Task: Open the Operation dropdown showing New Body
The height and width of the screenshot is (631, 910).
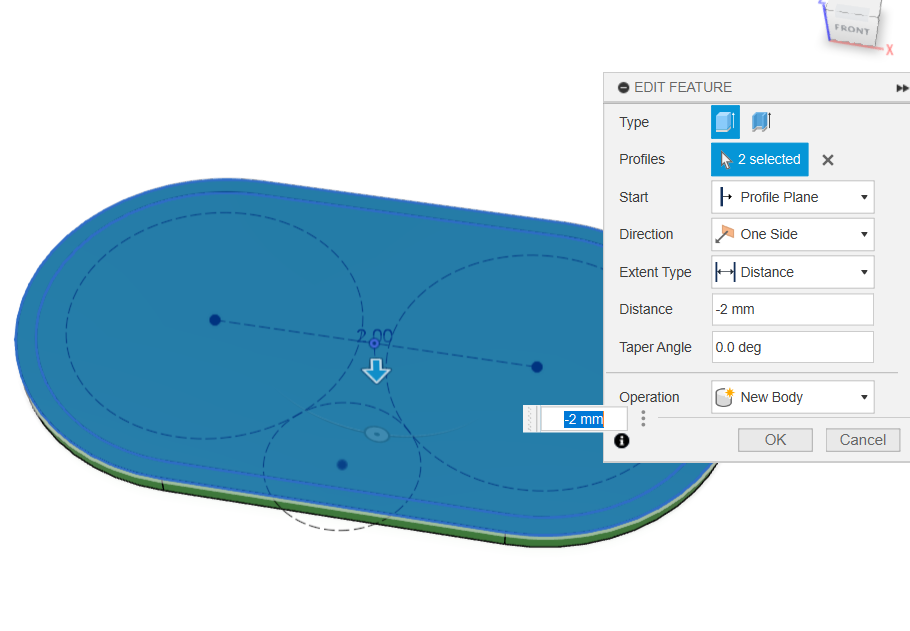Action: [x=792, y=397]
